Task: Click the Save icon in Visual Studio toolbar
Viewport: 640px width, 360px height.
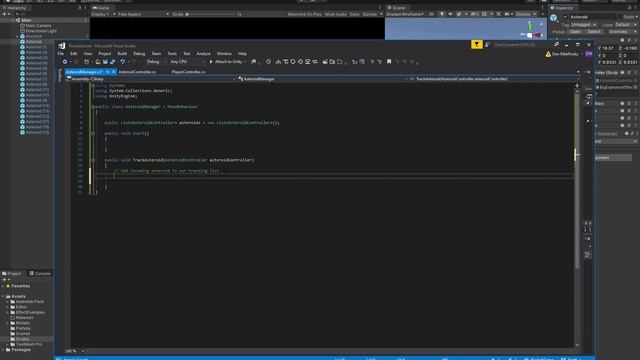Action: pos(105,62)
